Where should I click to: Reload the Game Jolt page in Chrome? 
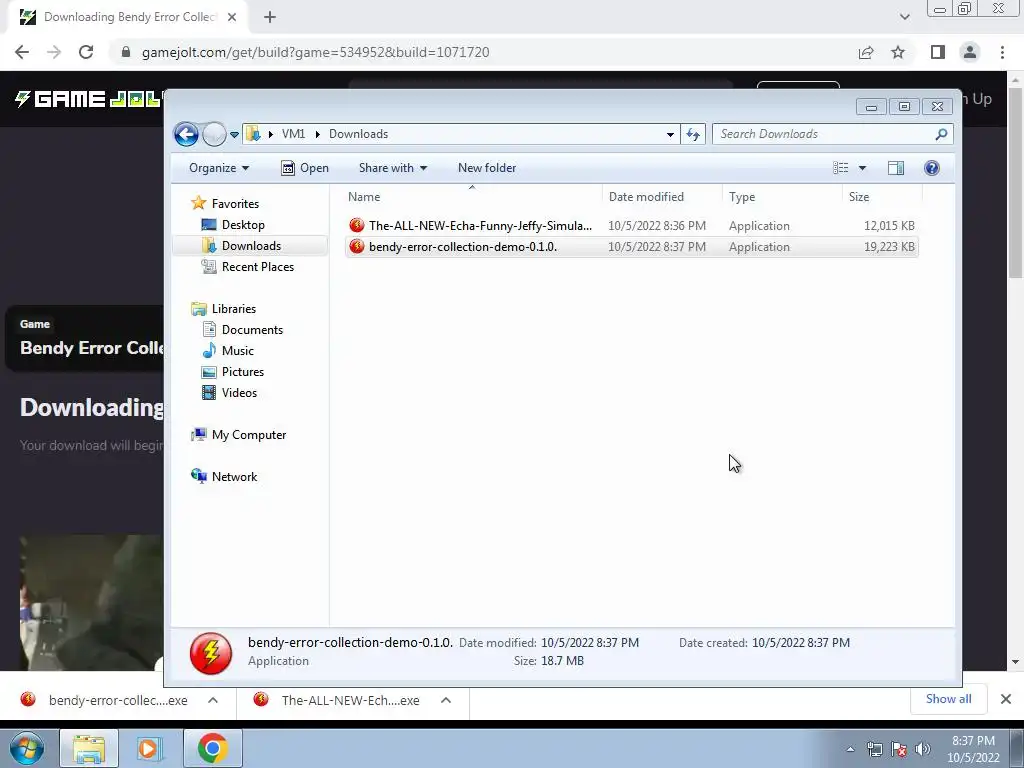(x=86, y=52)
